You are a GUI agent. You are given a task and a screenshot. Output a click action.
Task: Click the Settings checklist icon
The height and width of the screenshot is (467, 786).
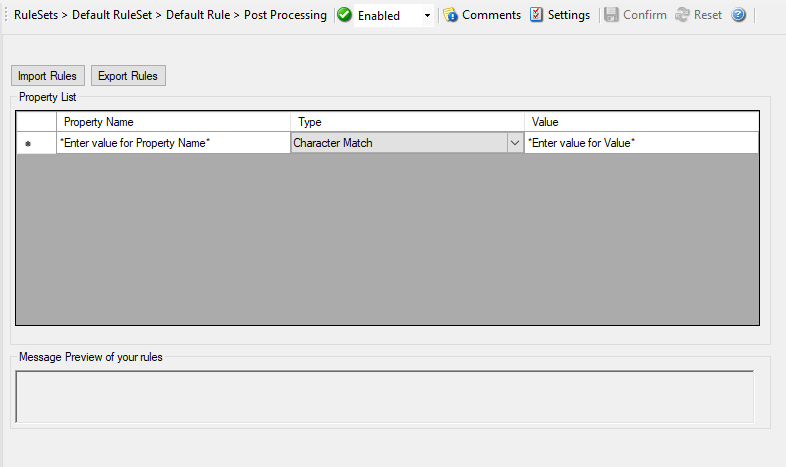pyautogui.click(x=537, y=15)
